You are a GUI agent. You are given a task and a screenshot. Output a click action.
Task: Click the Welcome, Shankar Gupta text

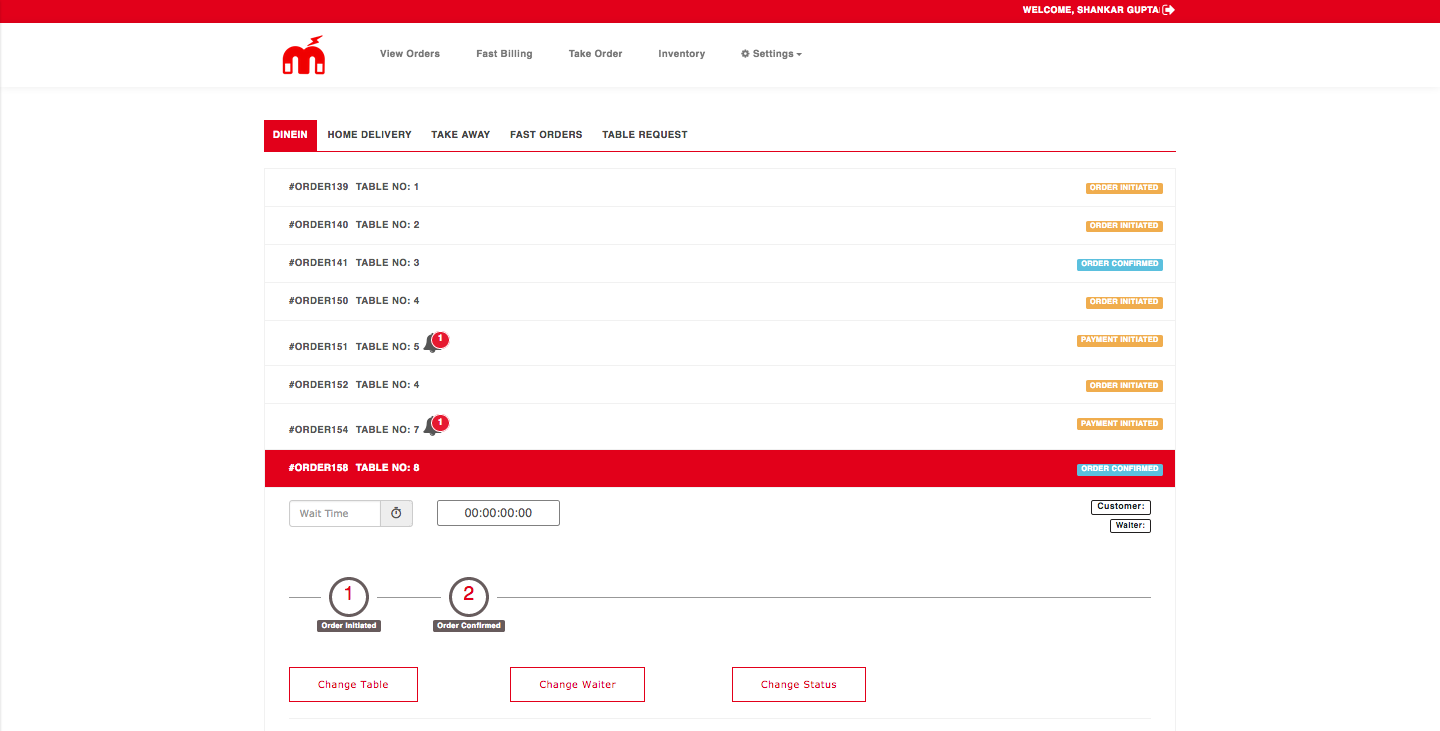pyautogui.click(x=1091, y=10)
